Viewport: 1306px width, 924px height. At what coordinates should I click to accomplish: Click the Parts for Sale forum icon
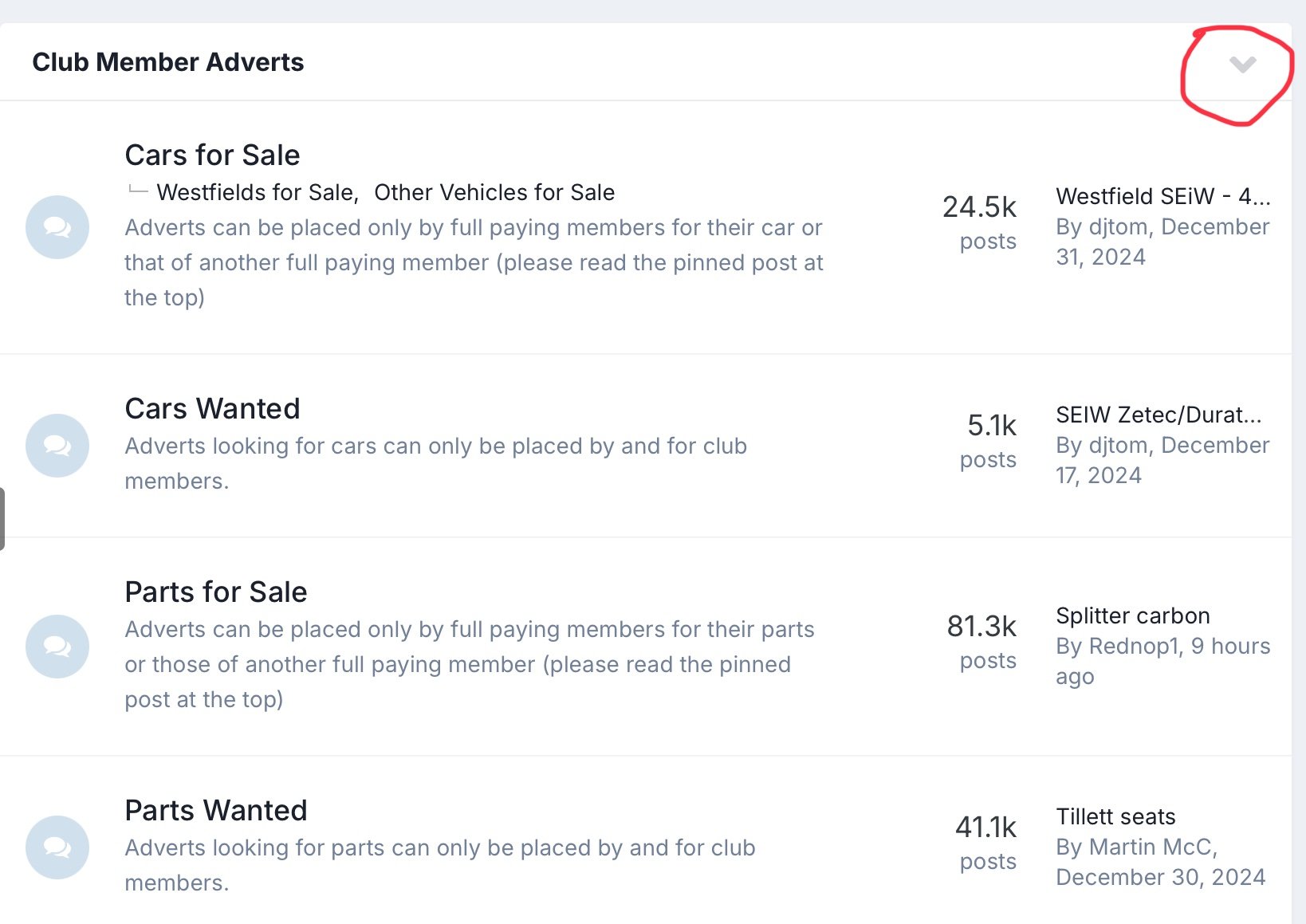(x=57, y=647)
